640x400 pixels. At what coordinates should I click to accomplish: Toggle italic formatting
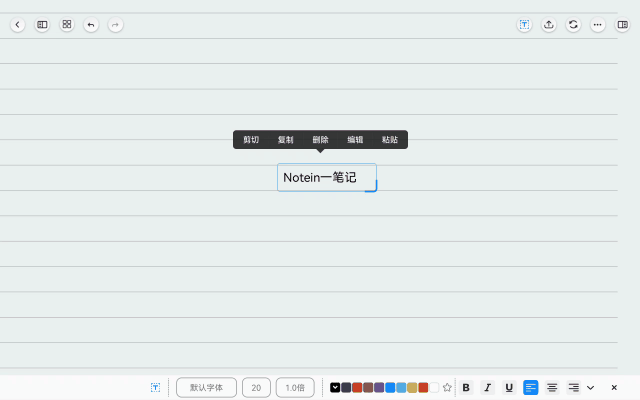point(487,387)
